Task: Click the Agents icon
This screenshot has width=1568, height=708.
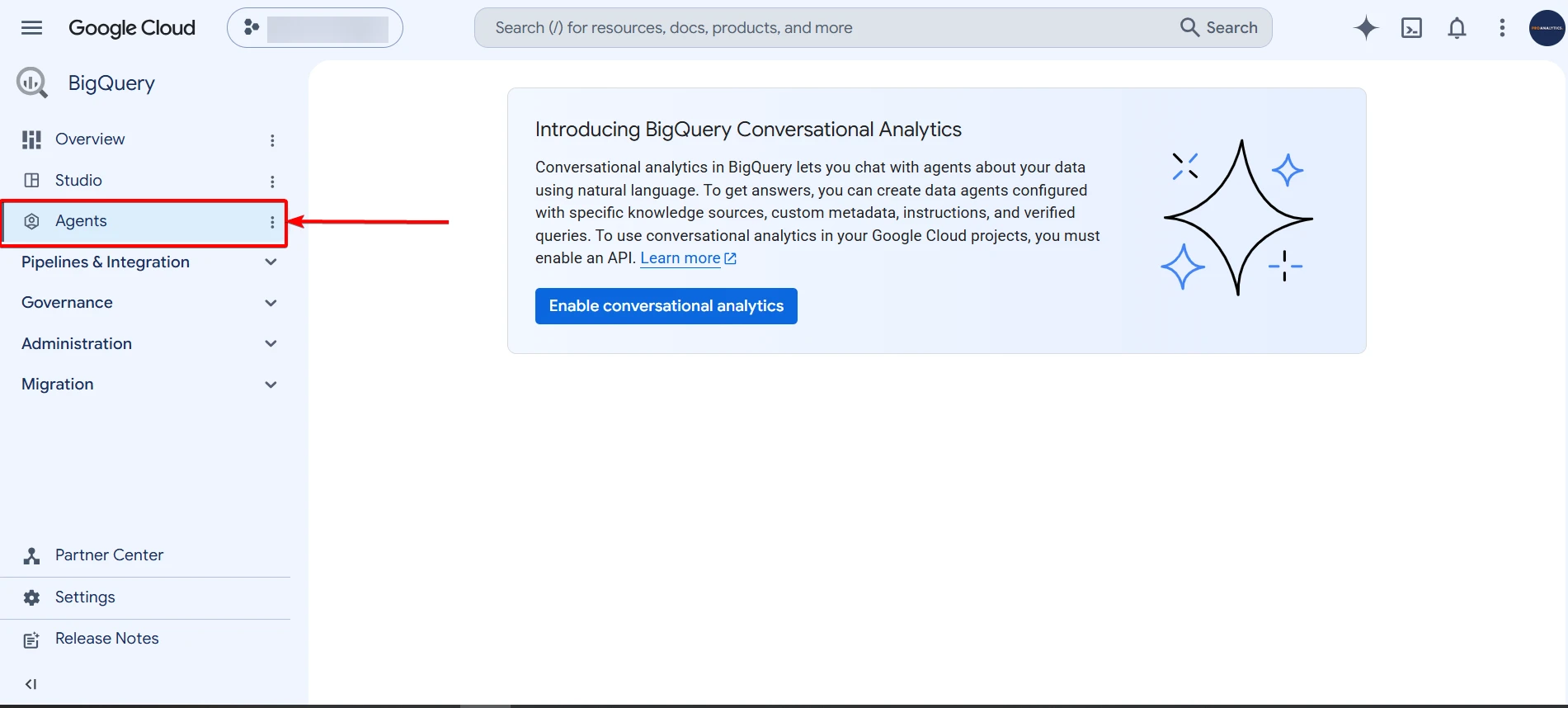Action: tap(31, 221)
